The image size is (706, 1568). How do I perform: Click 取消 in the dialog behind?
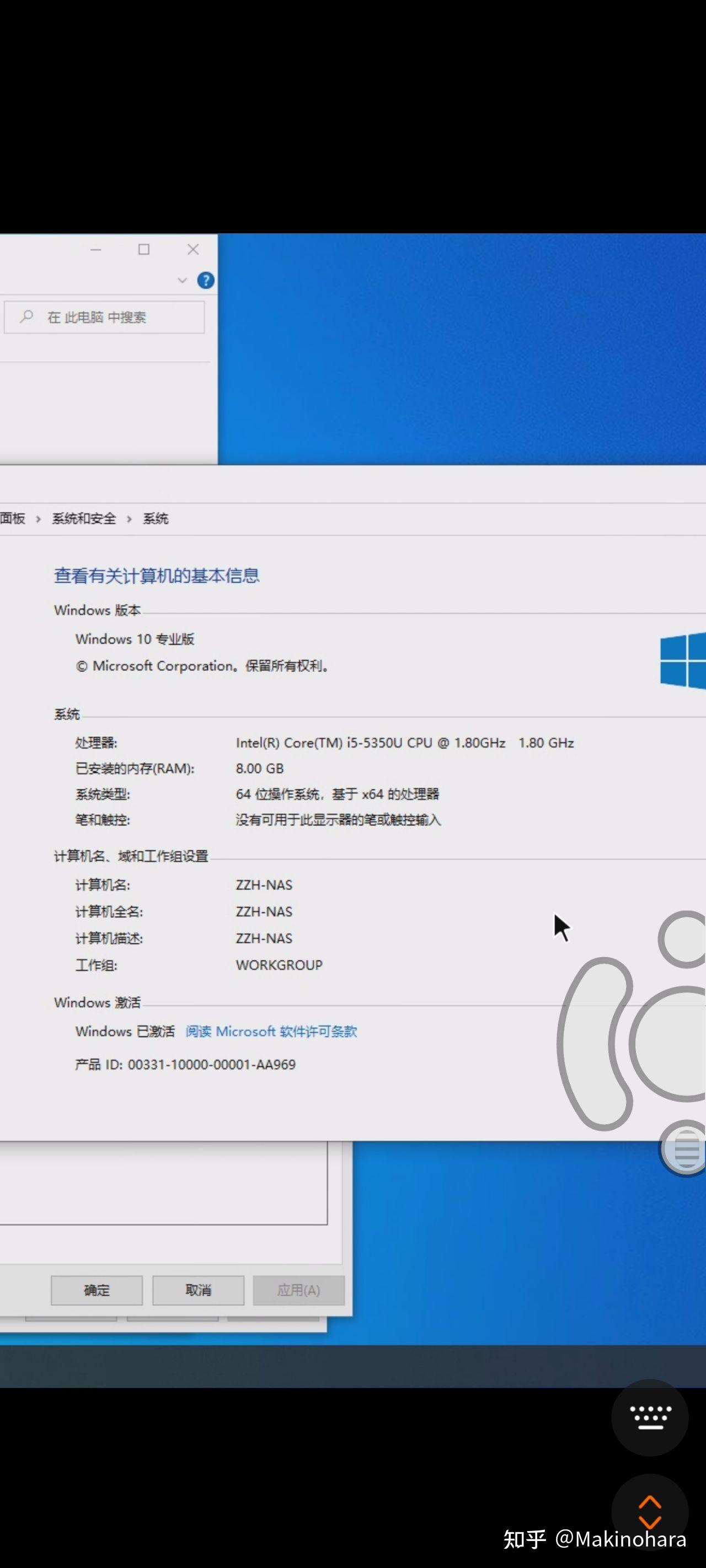(198, 1290)
